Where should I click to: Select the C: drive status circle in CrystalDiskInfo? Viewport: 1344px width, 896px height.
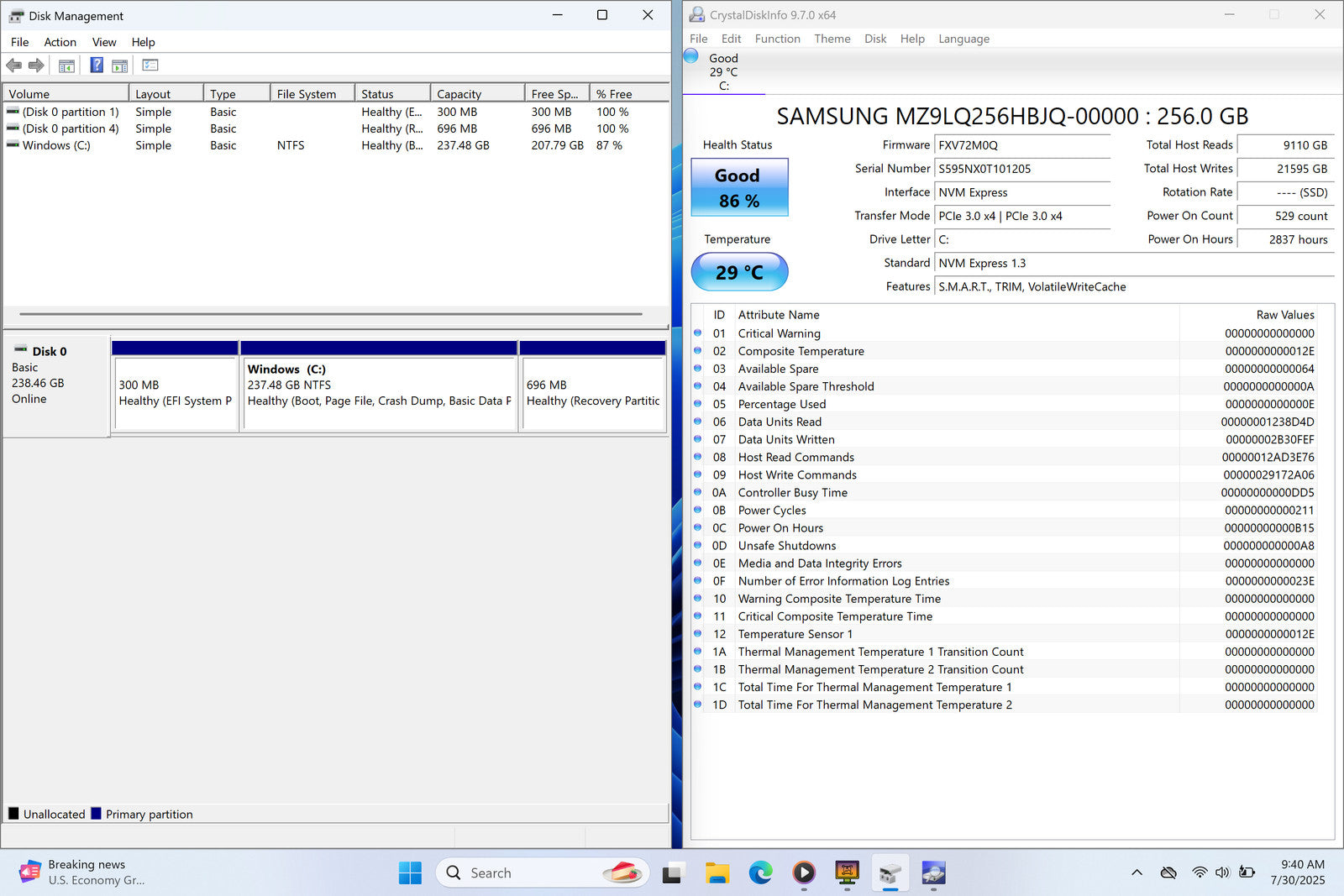[x=691, y=56]
